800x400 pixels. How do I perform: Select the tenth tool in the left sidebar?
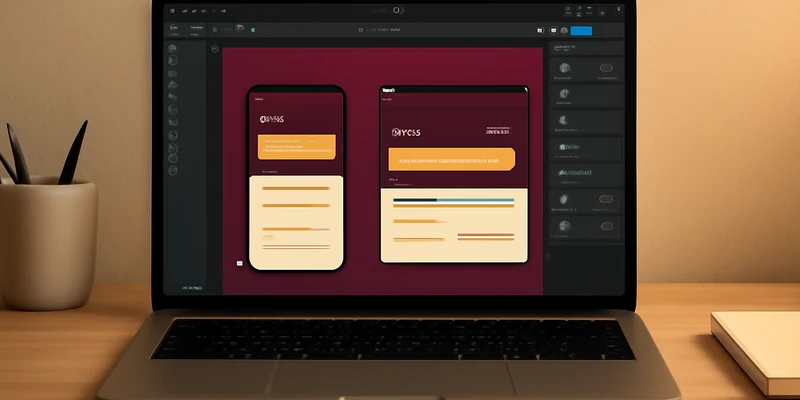pos(173,159)
